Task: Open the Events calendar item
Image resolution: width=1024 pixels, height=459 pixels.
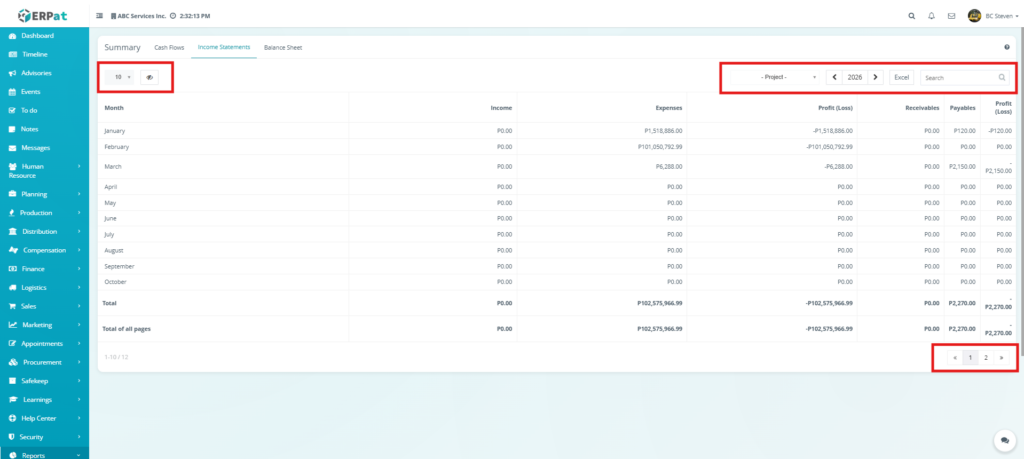Action: 44,92
